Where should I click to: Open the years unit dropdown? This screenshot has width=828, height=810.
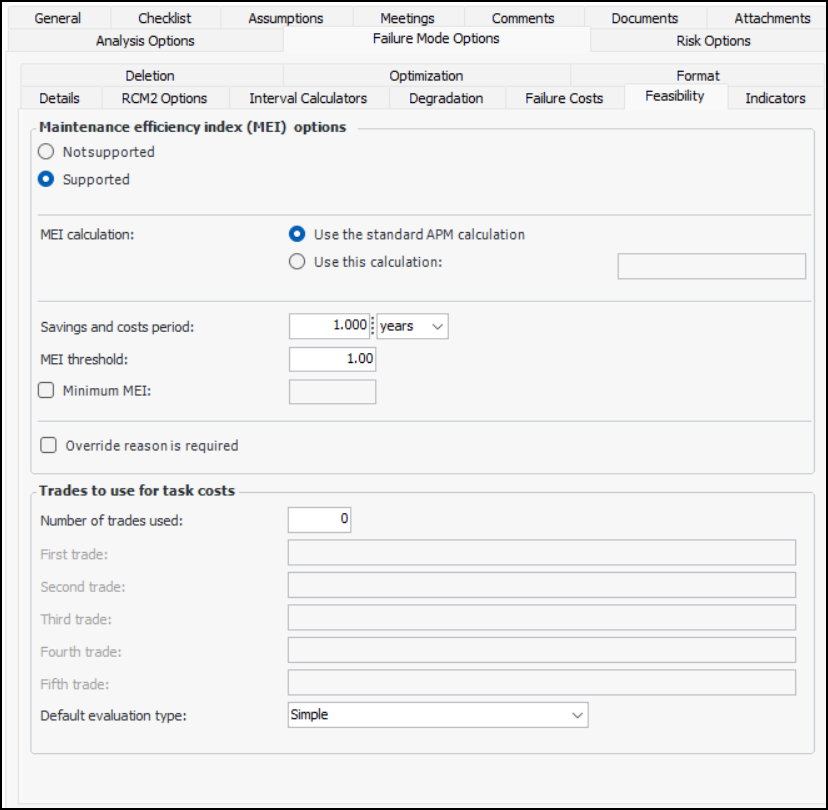point(413,326)
